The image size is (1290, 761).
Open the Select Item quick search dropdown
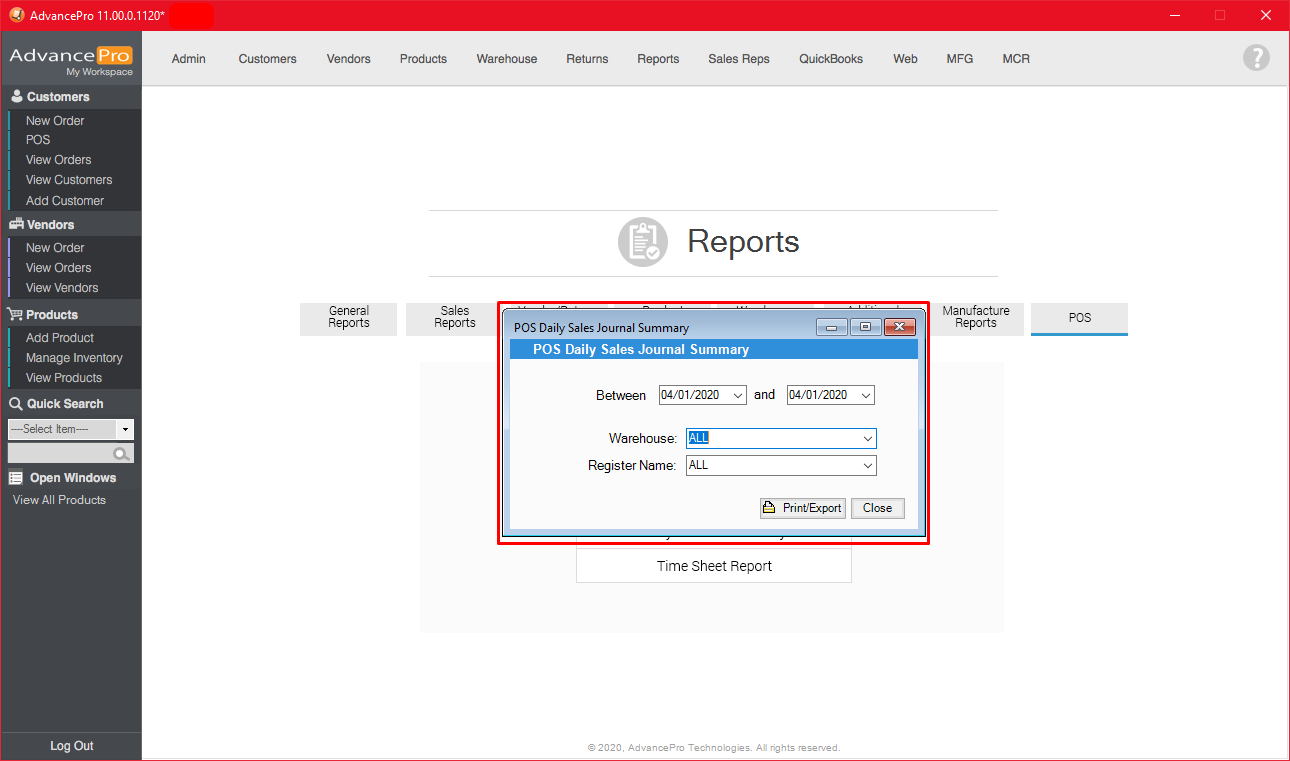pos(125,429)
